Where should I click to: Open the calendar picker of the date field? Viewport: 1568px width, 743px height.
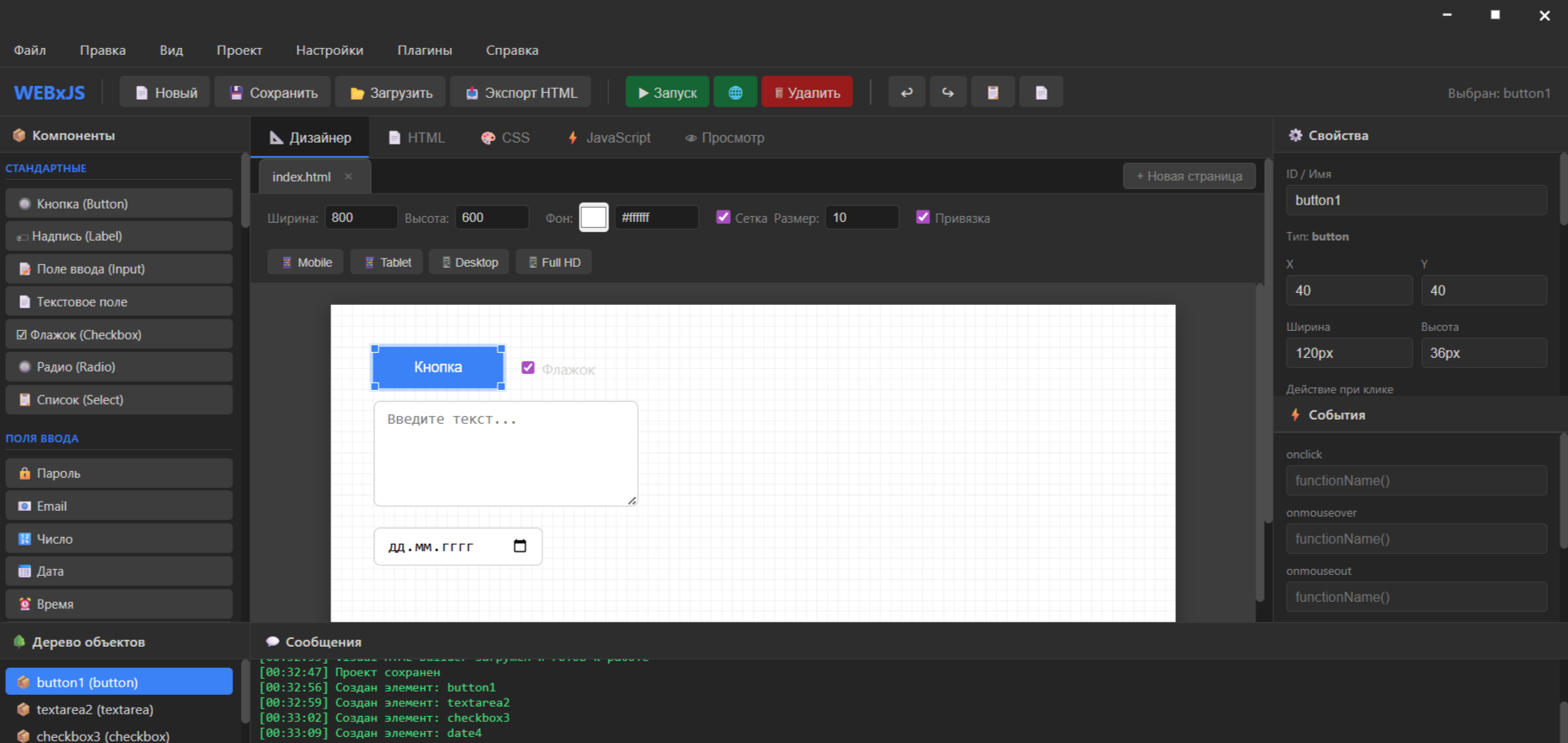tap(520, 546)
